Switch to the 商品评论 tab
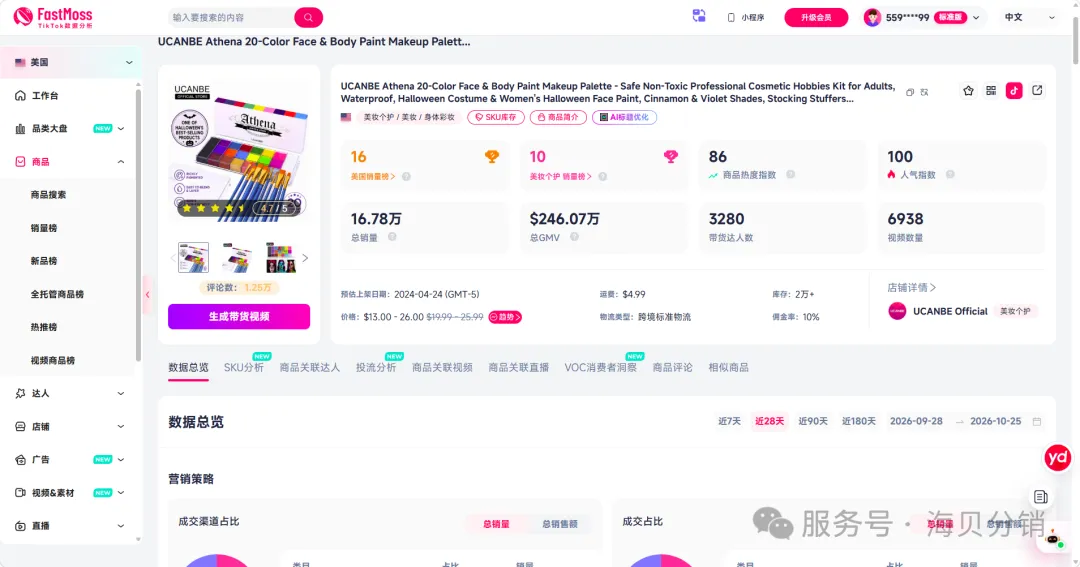The height and width of the screenshot is (567, 1080). 672,368
